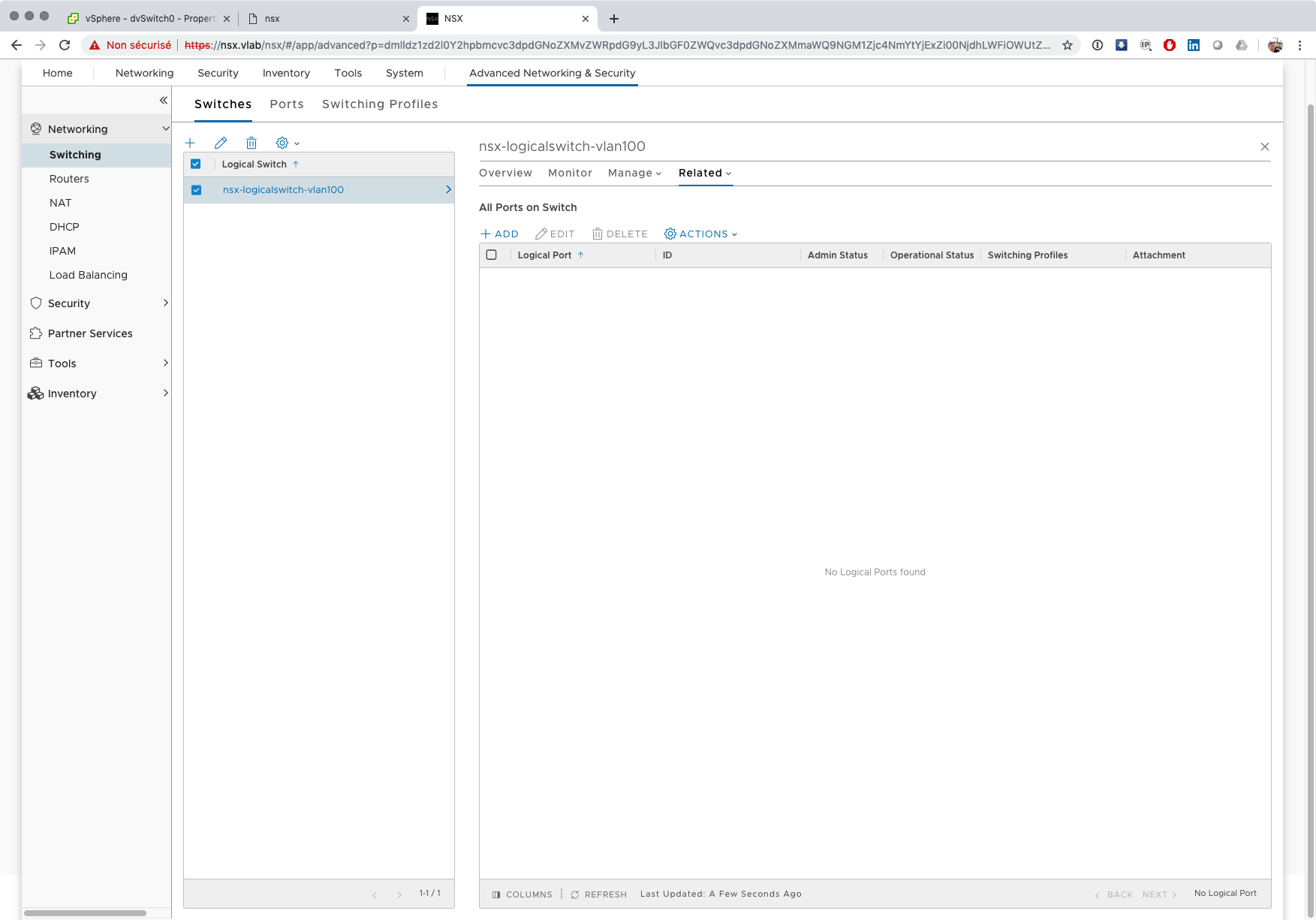Bookmark this page with the star icon
The image size is (1316, 920).
tap(1067, 45)
